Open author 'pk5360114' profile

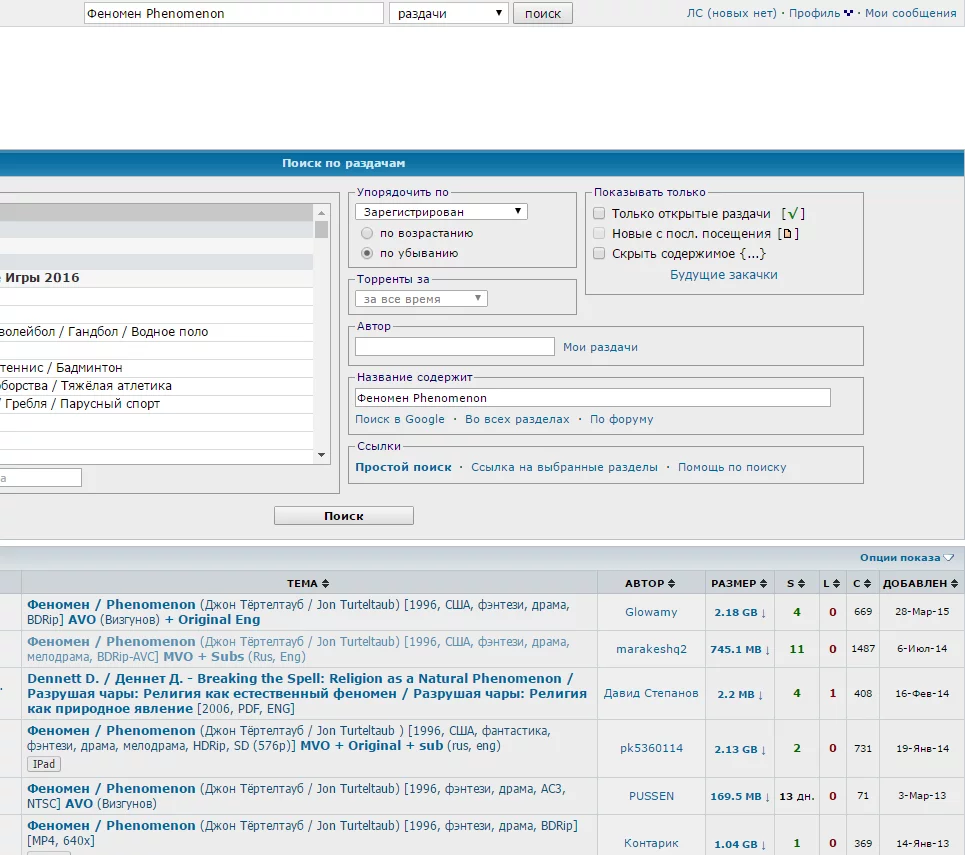[x=651, y=748]
